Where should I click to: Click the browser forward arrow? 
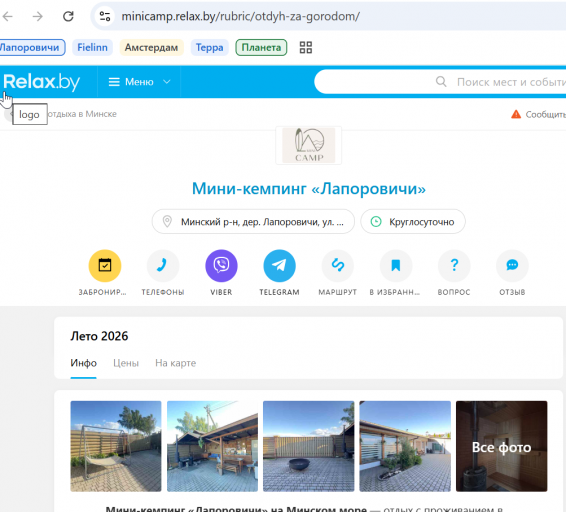click(x=38, y=16)
